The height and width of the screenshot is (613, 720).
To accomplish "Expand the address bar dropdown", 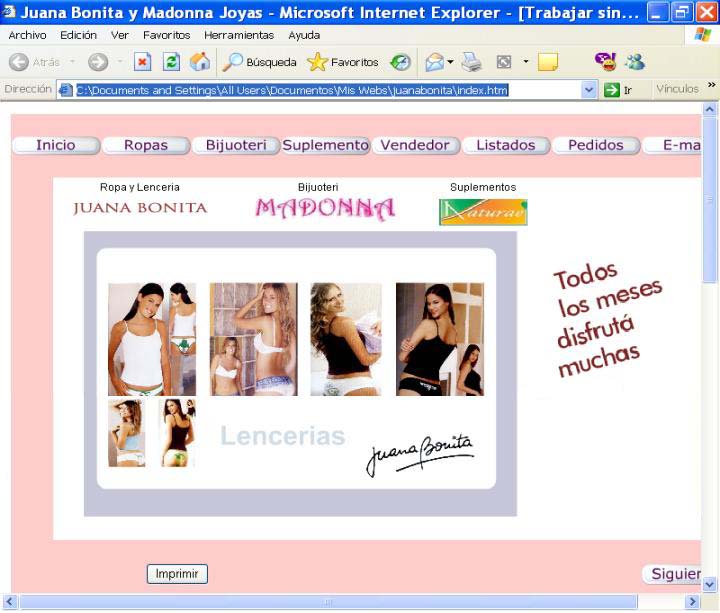I will coord(589,90).
